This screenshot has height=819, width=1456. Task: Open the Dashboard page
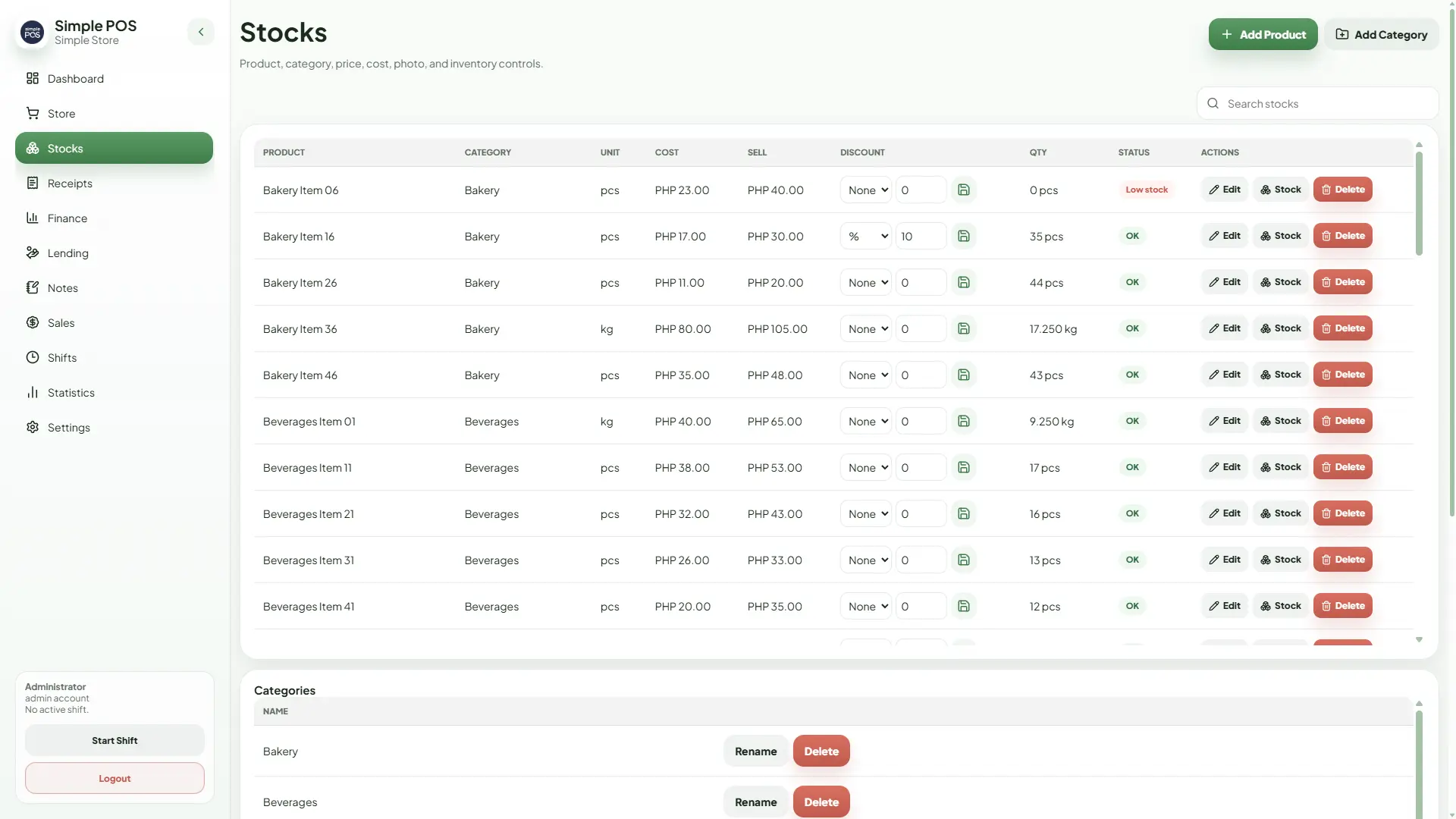114,78
